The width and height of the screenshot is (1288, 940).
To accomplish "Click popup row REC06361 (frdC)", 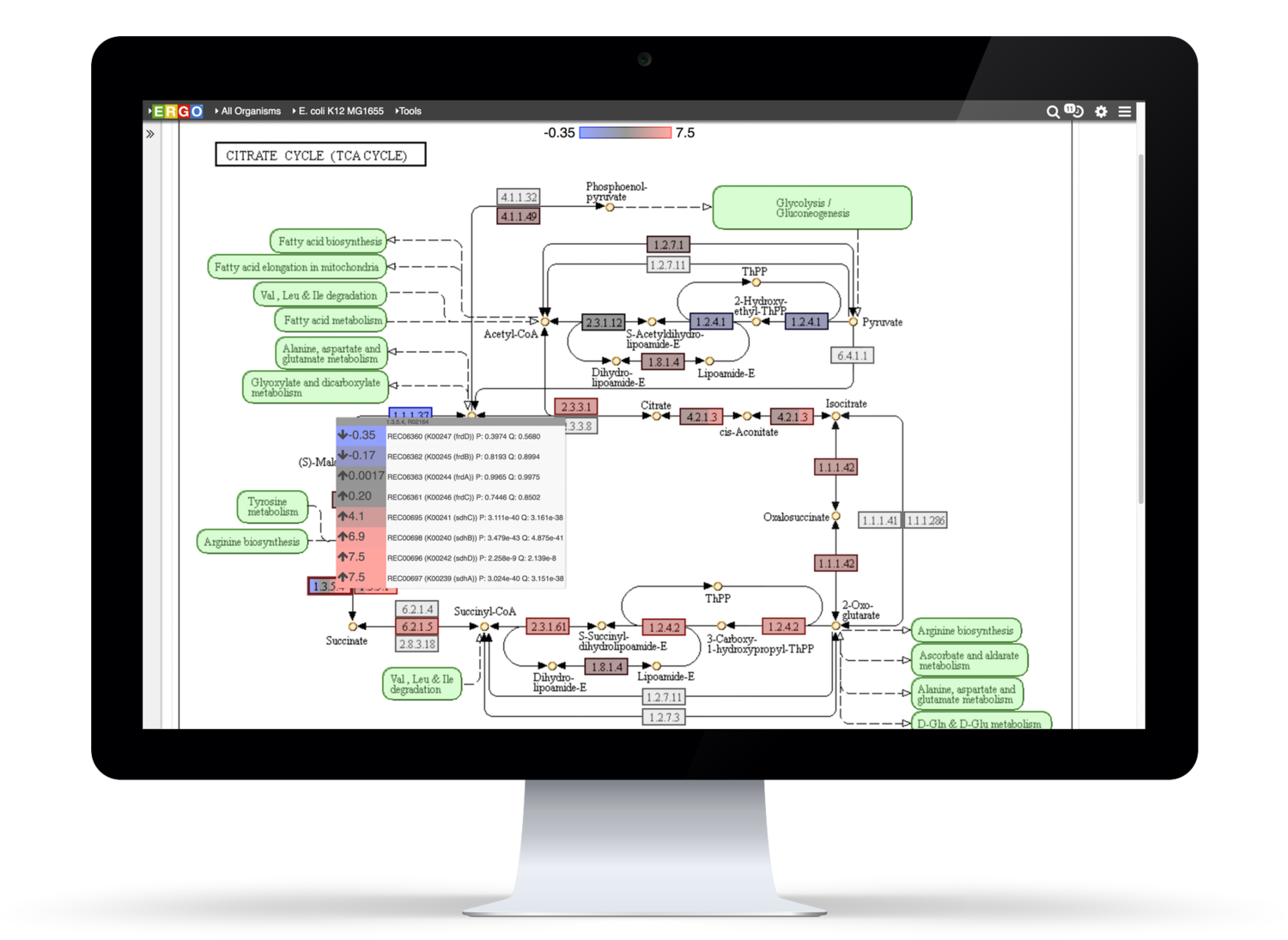I will pyautogui.click(x=451, y=497).
